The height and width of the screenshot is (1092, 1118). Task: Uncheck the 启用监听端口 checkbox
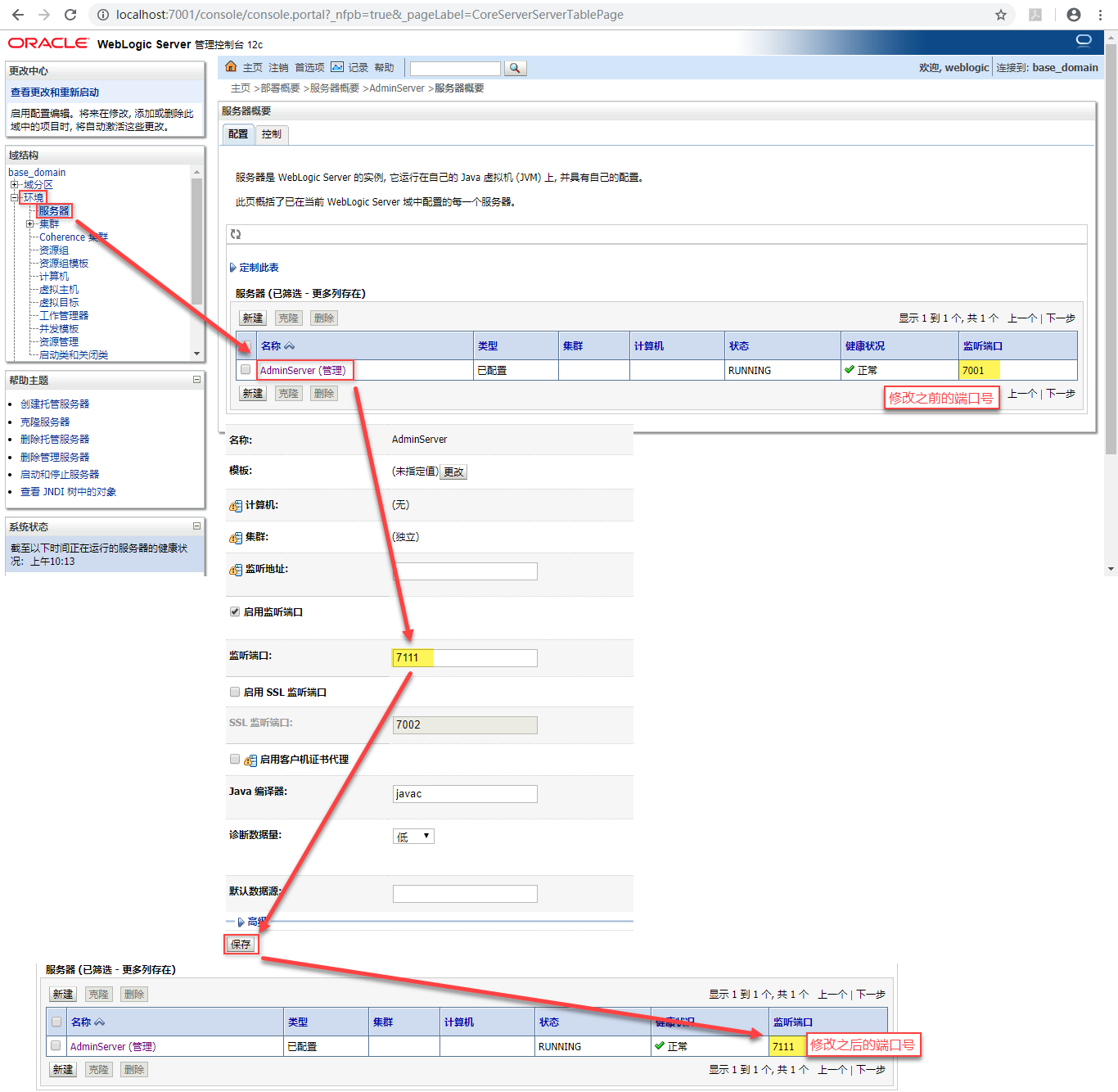(x=235, y=611)
